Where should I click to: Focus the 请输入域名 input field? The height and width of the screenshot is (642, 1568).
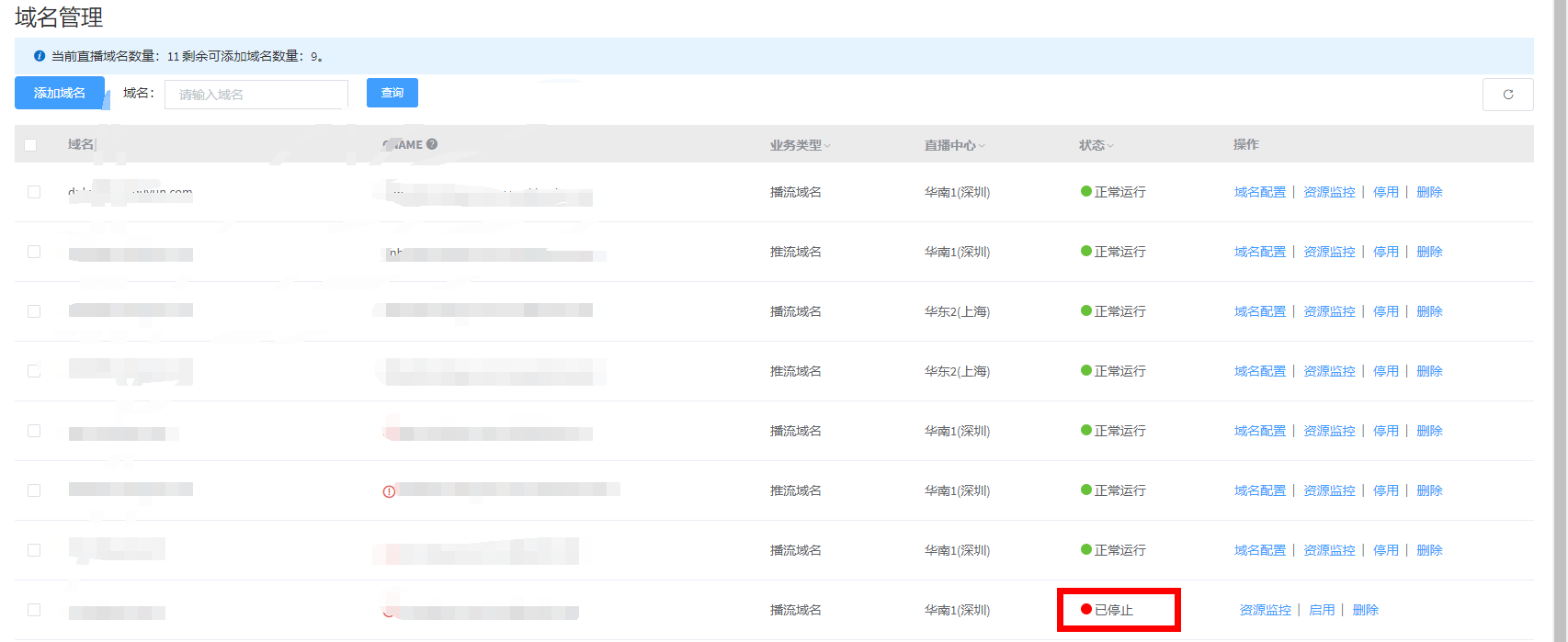click(x=256, y=95)
